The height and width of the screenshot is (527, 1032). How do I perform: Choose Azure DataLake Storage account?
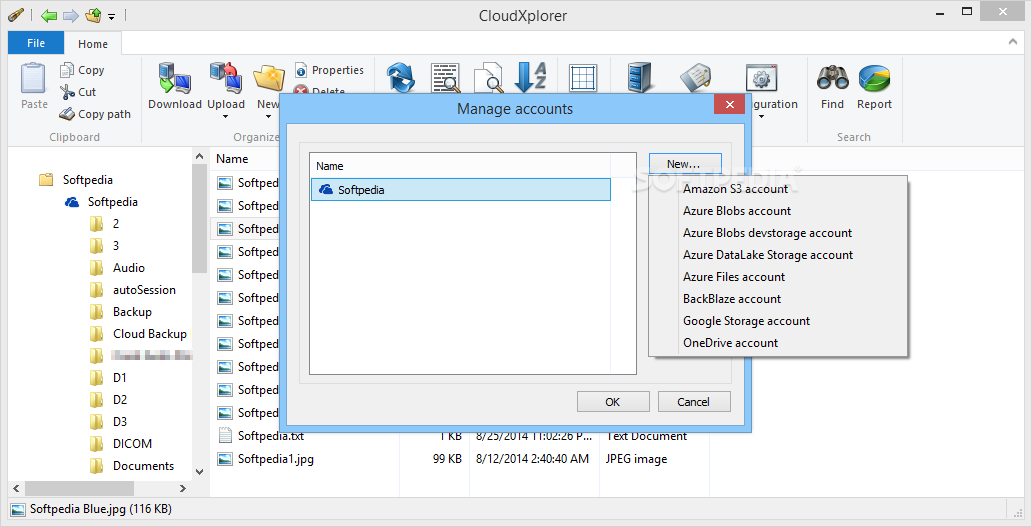[778, 255]
